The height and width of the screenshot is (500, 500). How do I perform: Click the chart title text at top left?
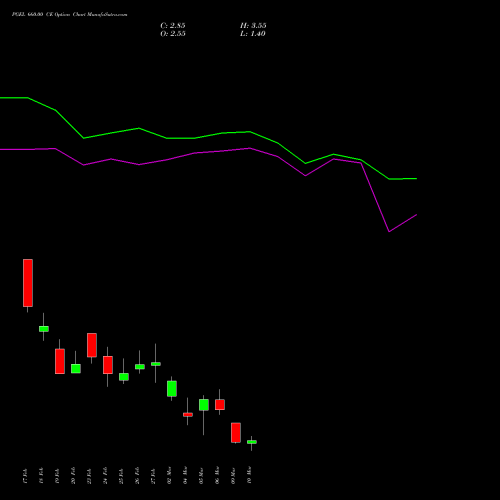69,15
